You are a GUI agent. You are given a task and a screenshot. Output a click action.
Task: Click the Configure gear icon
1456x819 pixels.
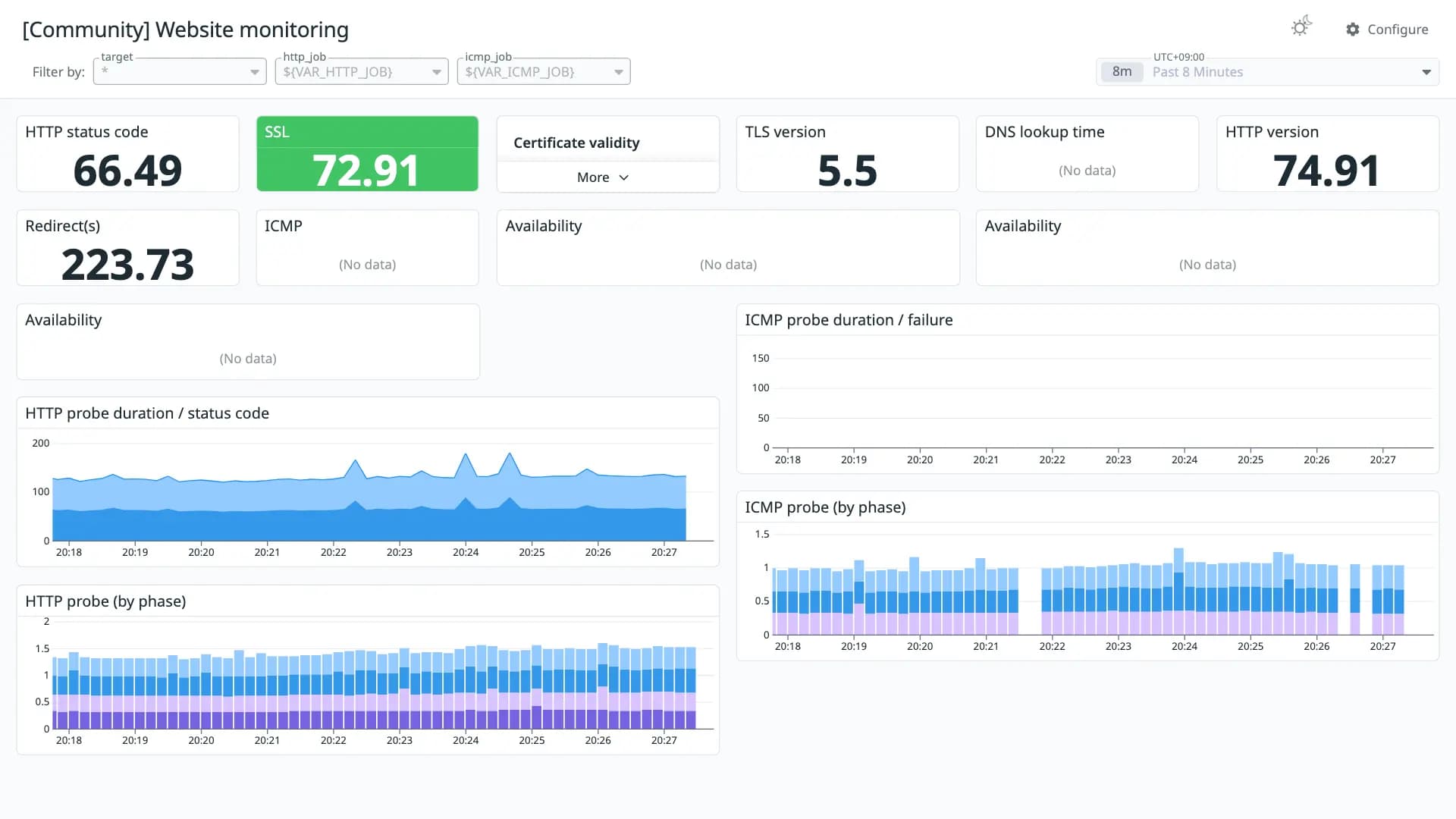coord(1353,30)
